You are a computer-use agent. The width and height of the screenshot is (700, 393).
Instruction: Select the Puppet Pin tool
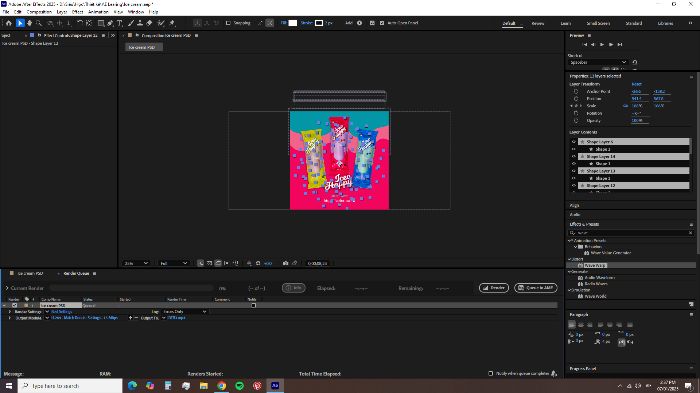pos(172,23)
